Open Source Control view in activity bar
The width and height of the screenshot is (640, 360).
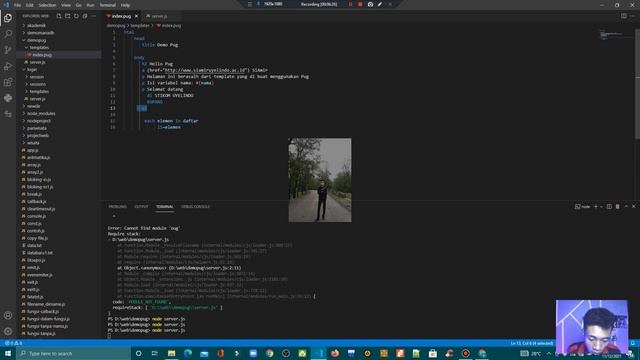tap(8, 50)
